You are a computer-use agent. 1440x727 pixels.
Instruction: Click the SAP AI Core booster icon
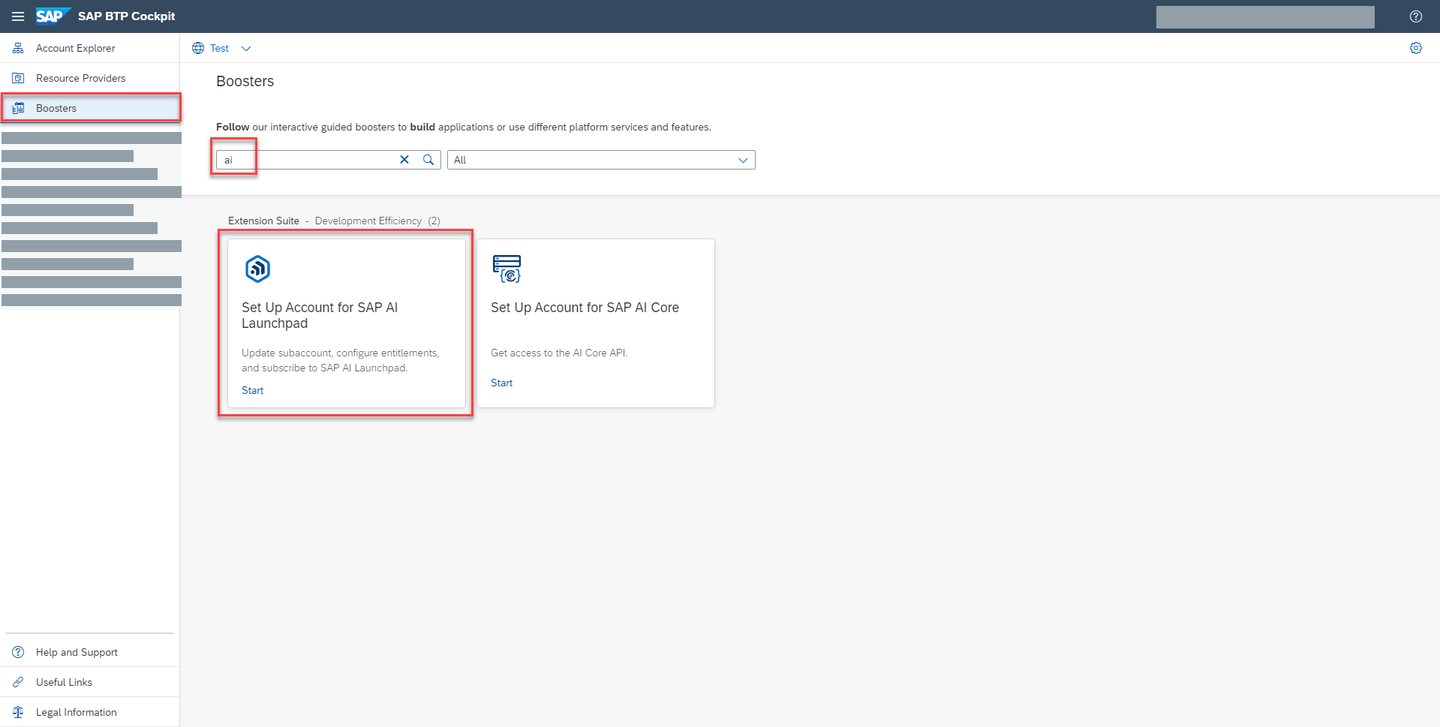pyautogui.click(x=507, y=269)
